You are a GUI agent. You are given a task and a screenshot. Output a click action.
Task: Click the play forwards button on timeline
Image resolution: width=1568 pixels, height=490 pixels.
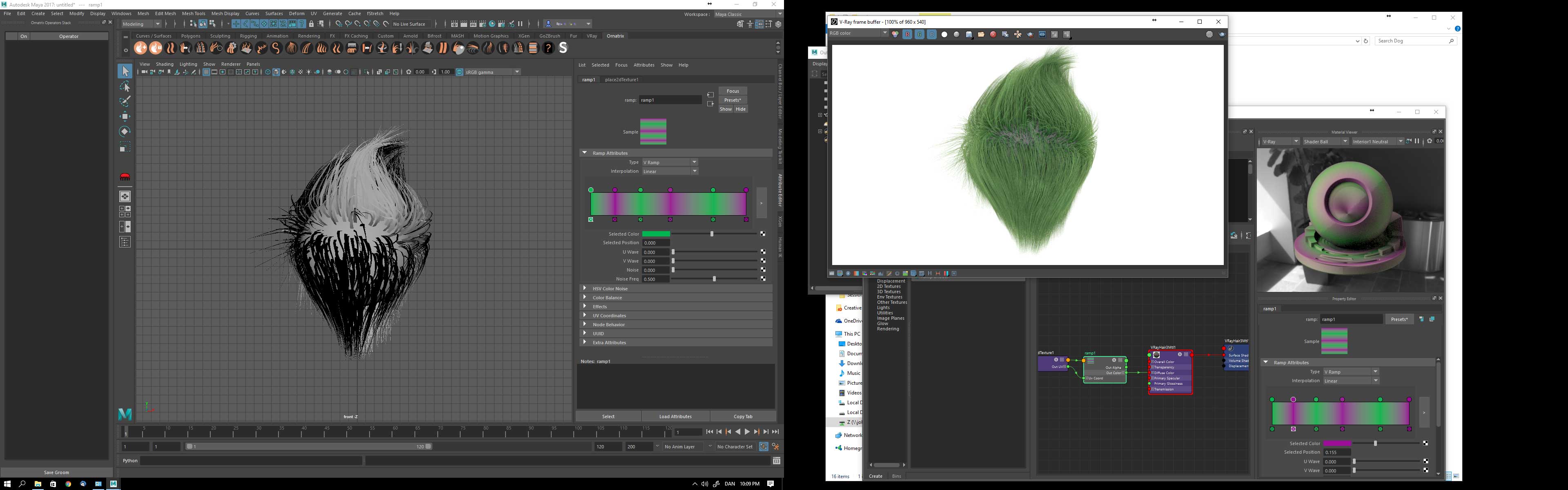pos(747,432)
